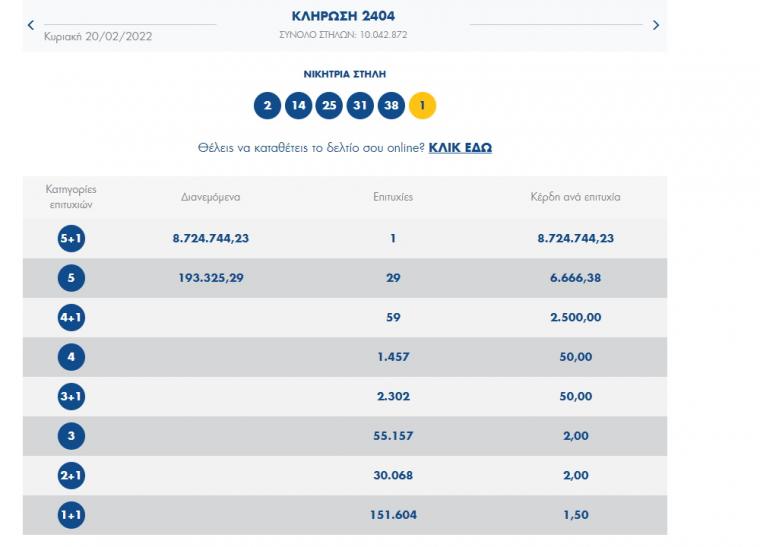Click the Διανεμόμενα column header
The width and height of the screenshot is (760, 547).
(210, 197)
